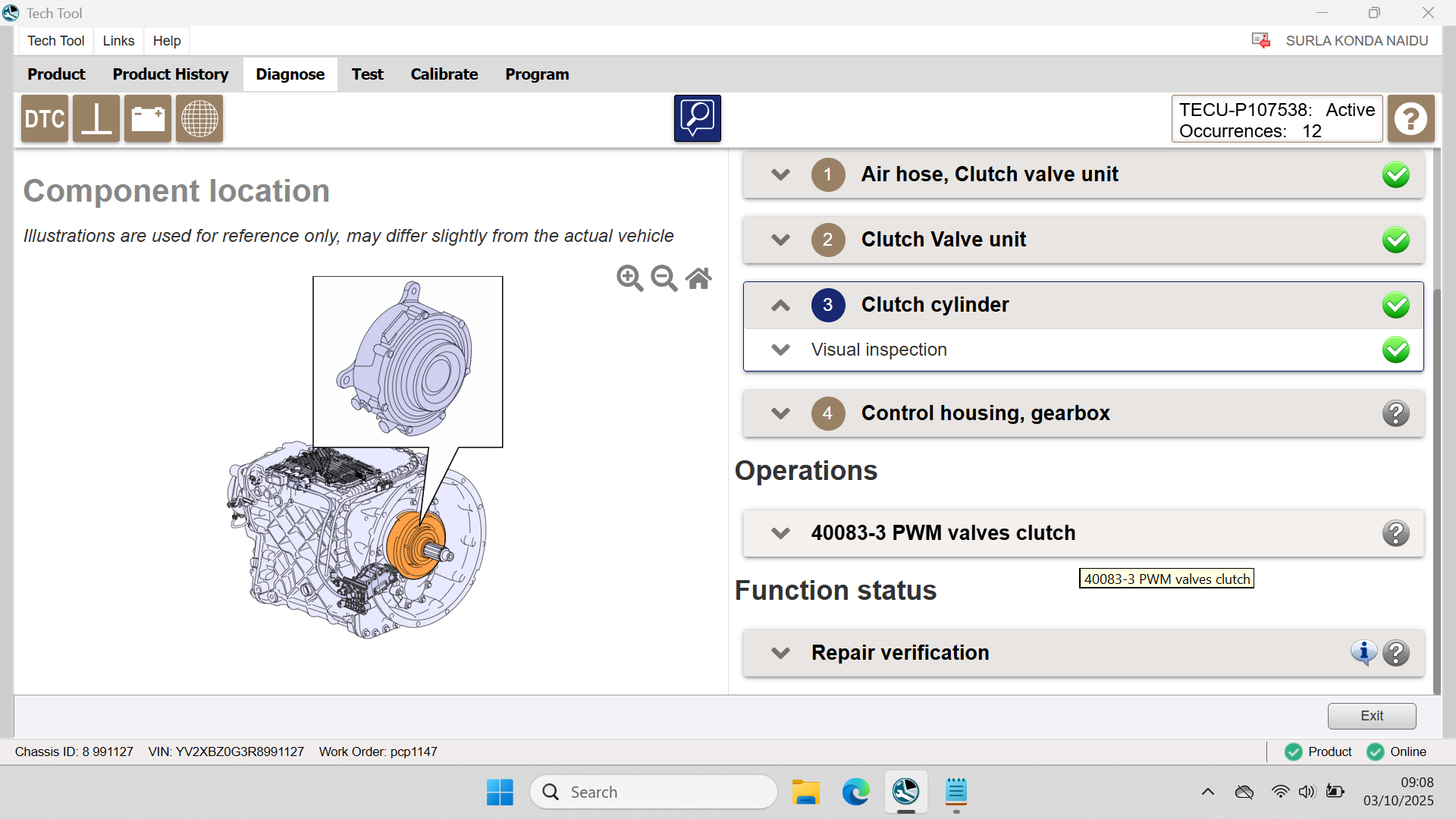Viewport: 1456px width, 819px height.
Task: Open File Explorer from the taskbar
Action: (x=805, y=792)
